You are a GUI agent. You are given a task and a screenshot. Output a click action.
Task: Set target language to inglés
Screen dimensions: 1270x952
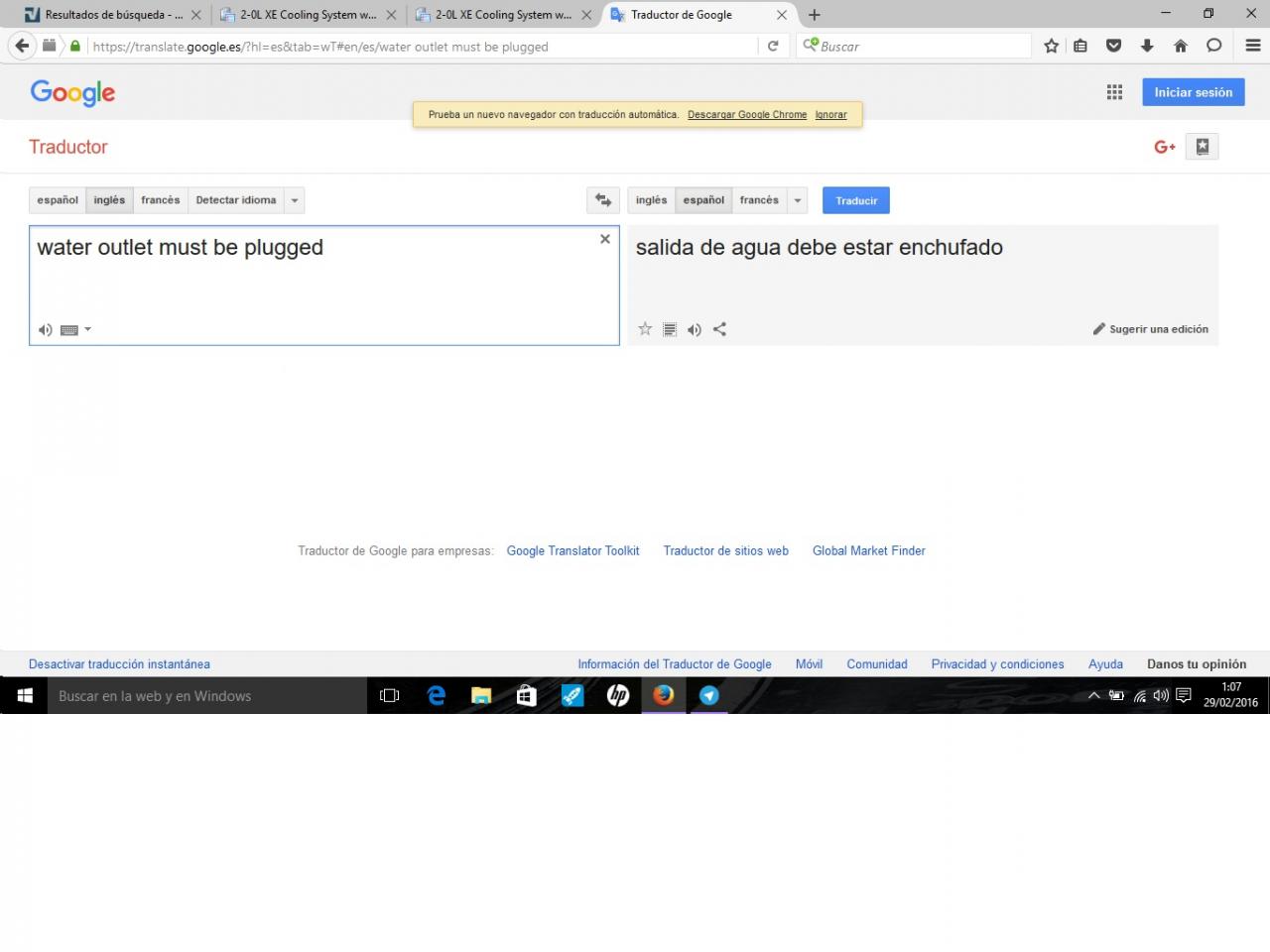tap(651, 200)
